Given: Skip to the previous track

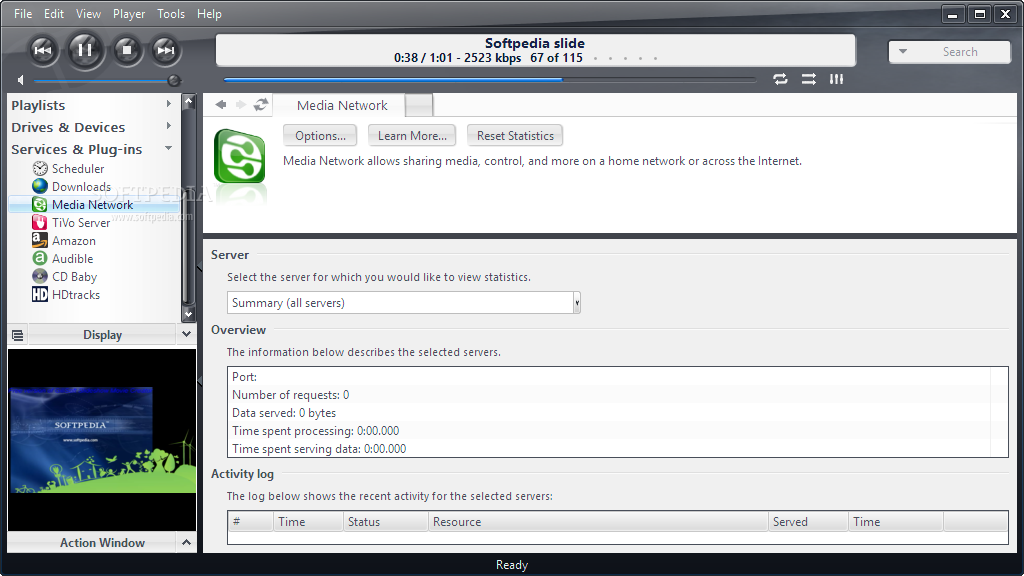Looking at the screenshot, I should click(x=43, y=50).
